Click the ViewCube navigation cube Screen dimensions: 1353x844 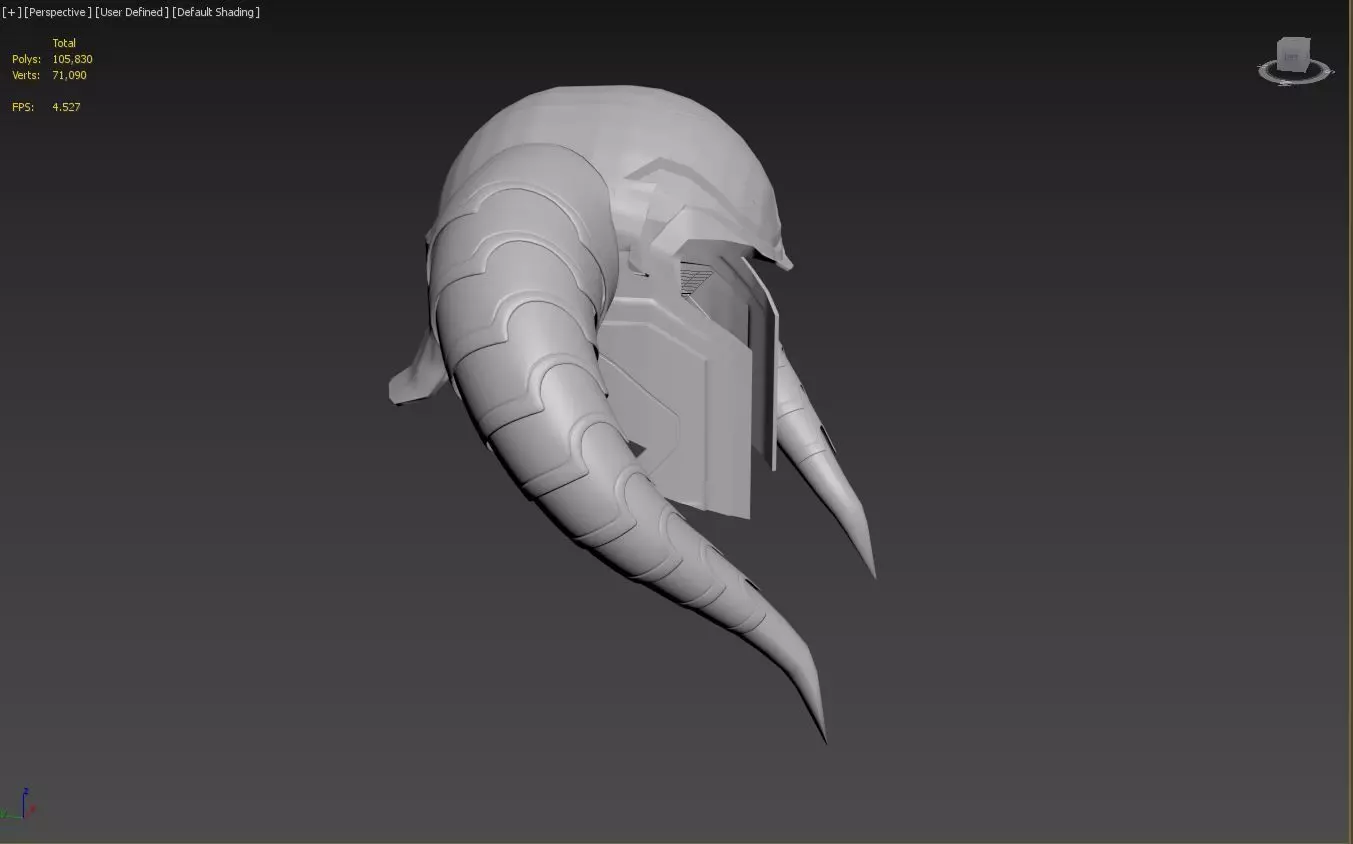point(1294,55)
